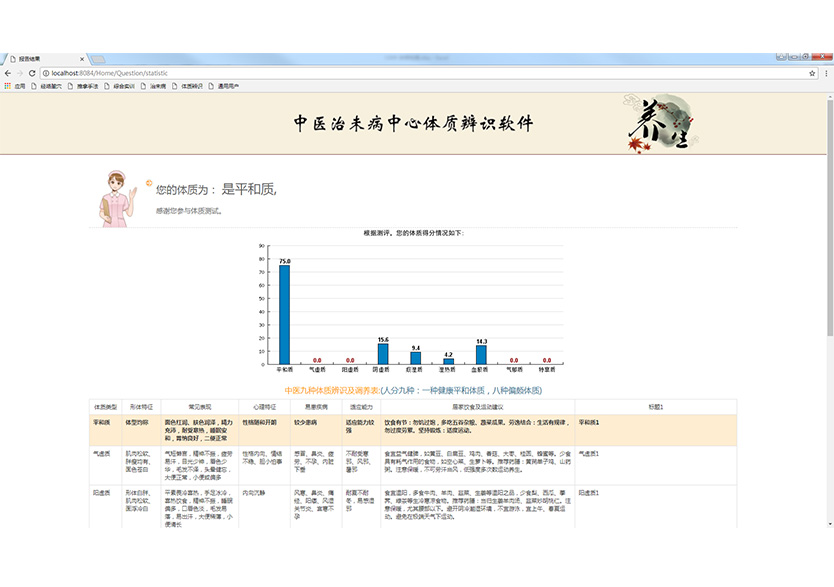Screen dimensions: 834x587
Task: Click the 阴虚质 bar labeled 15.6
Action: coord(383,353)
